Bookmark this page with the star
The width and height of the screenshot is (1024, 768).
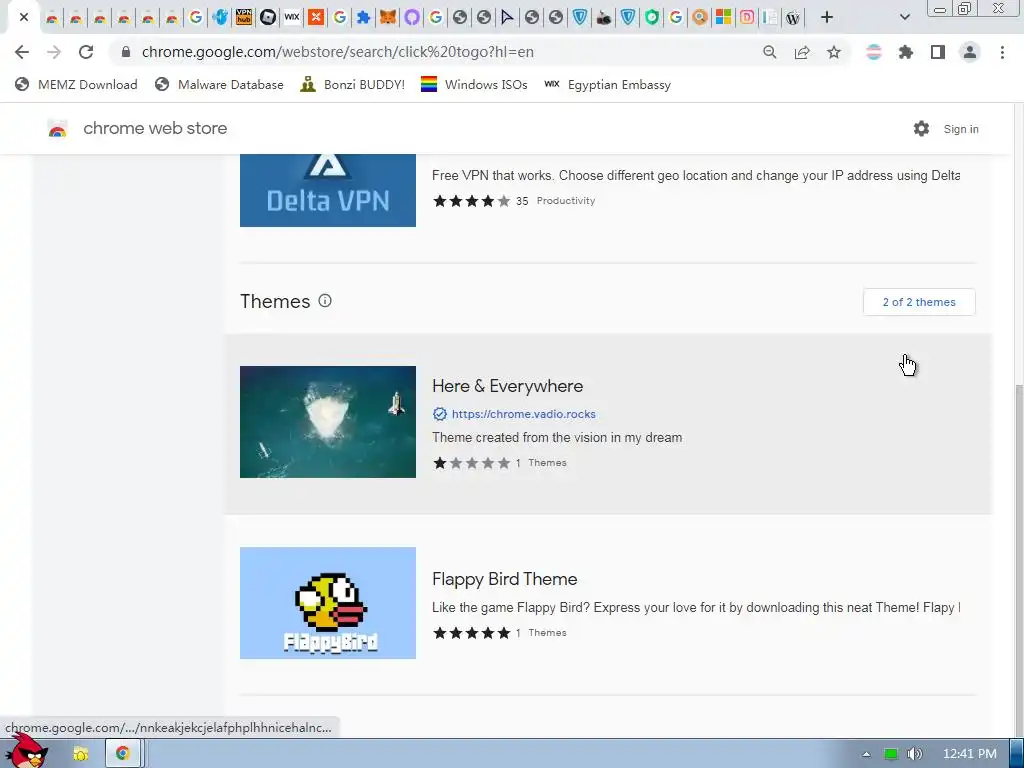[x=834, y=52]
